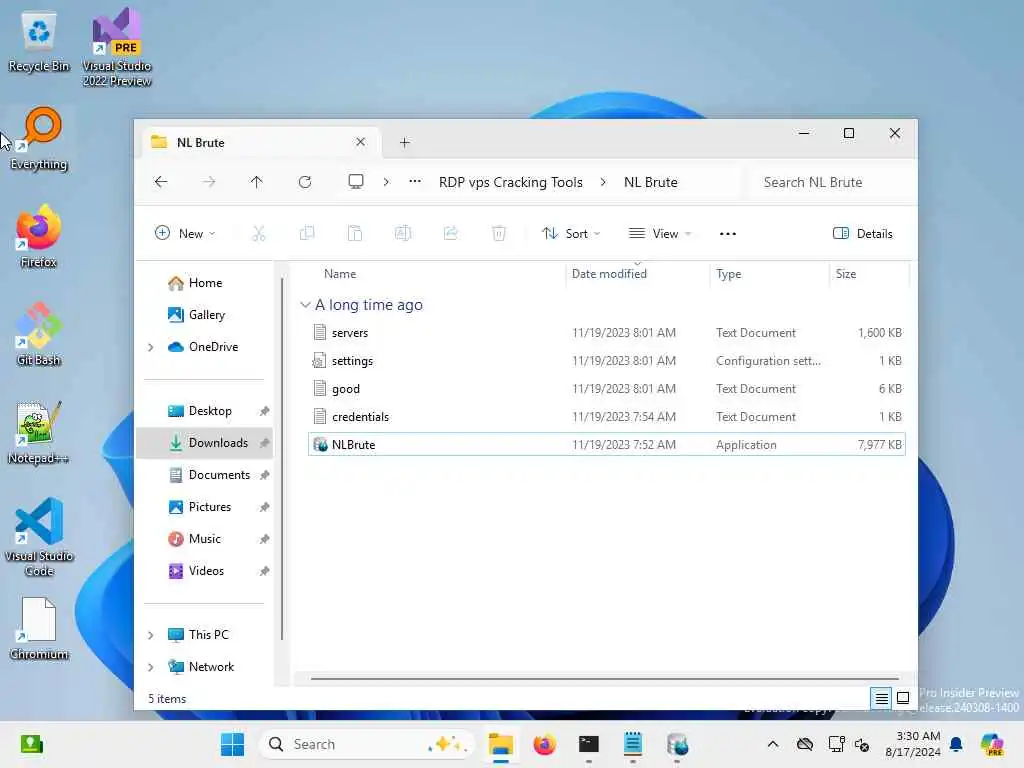Select the NLBrute application file
Screen dimensions: 1024x768
(606, 445)
